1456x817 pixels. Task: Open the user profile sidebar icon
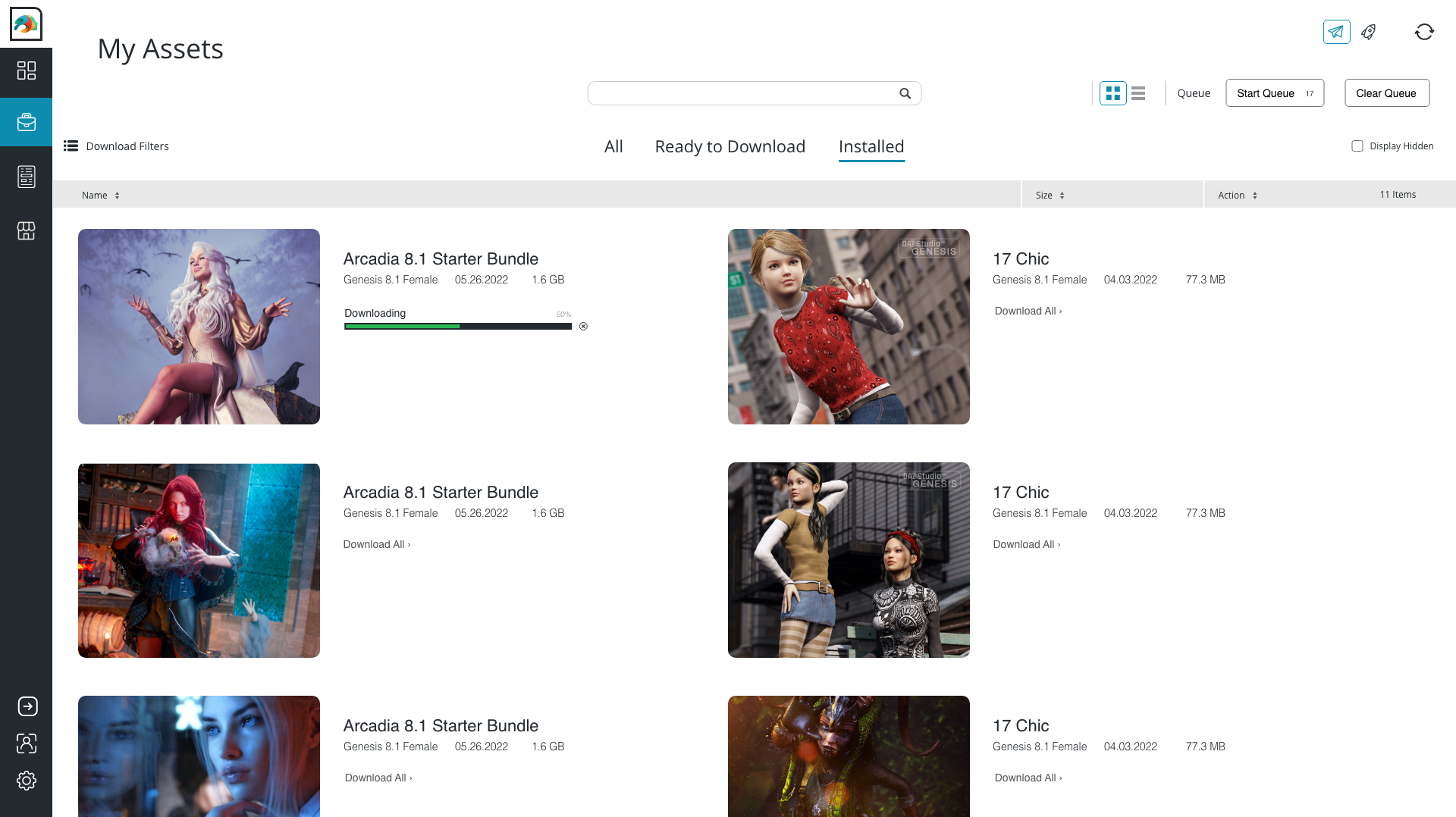click(27, 743)
